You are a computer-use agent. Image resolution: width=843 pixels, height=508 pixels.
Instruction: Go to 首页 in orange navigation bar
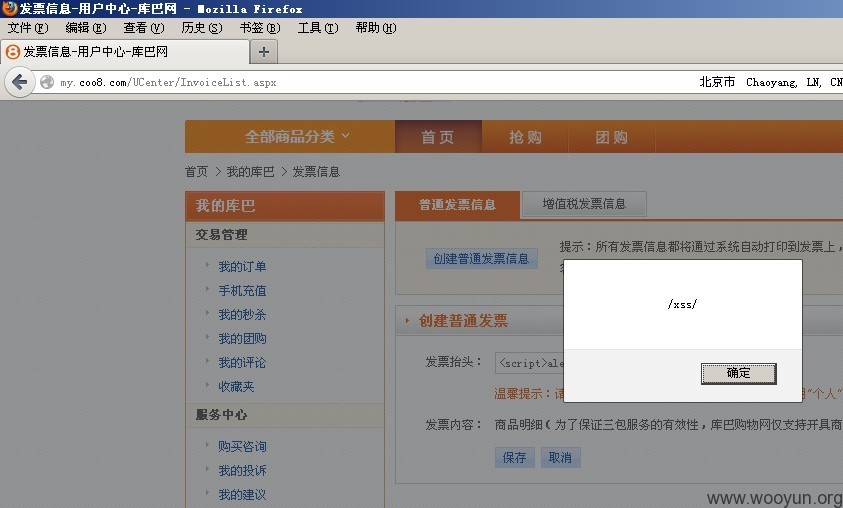438,137
